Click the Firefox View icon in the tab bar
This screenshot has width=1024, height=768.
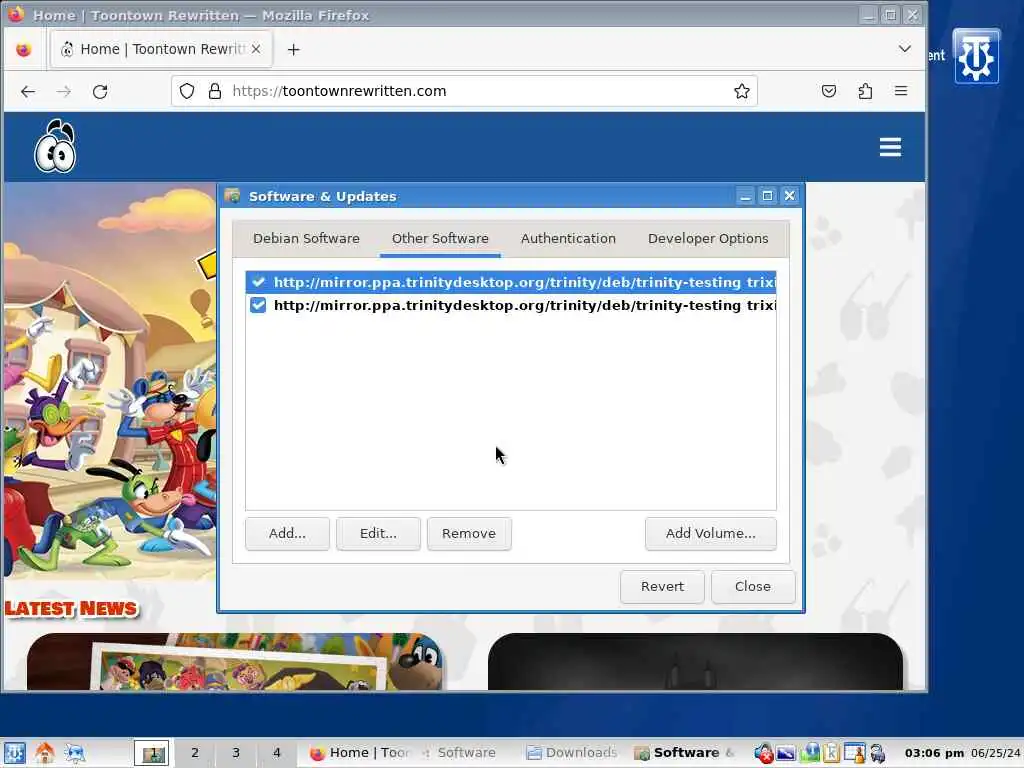(24, 50)
